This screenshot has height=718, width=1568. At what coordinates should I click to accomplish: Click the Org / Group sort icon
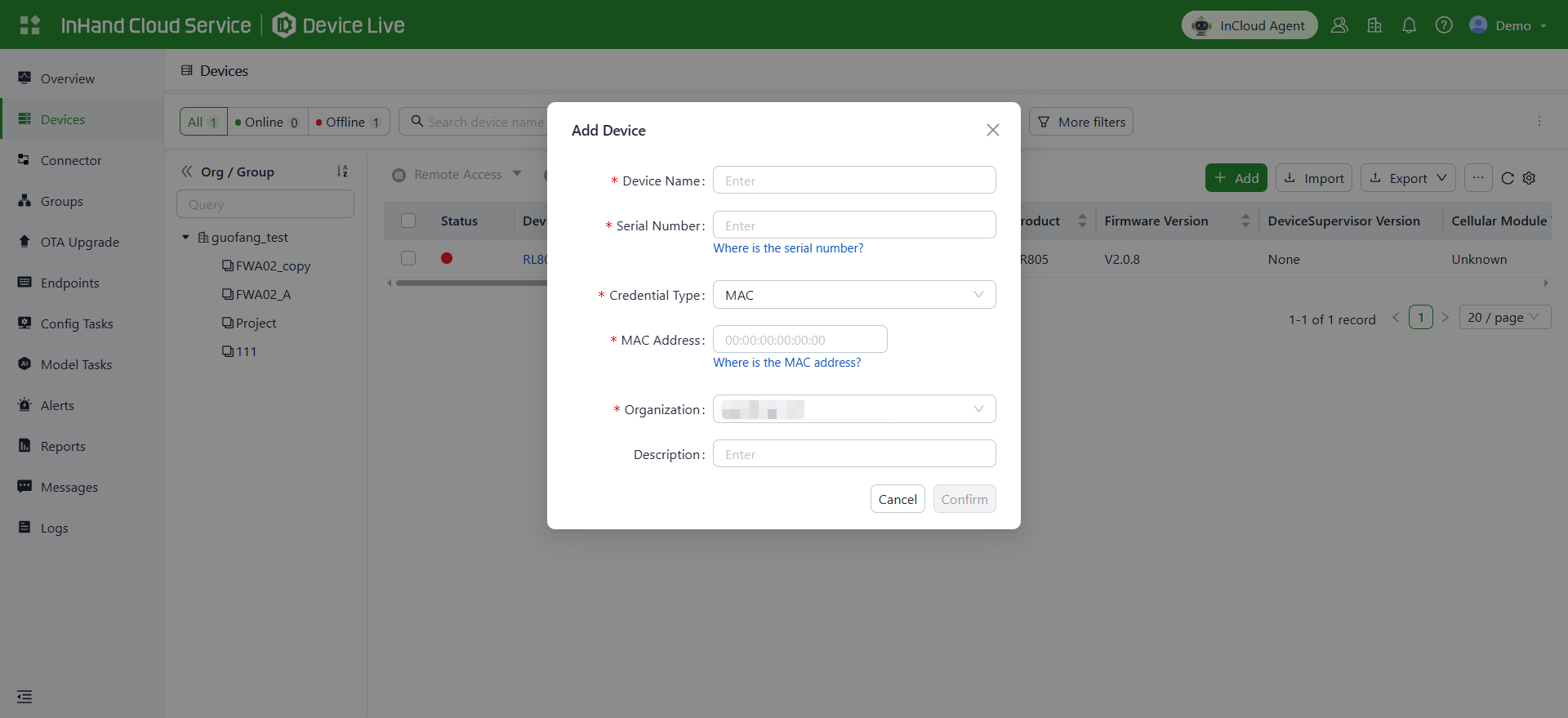pos(342,172)
